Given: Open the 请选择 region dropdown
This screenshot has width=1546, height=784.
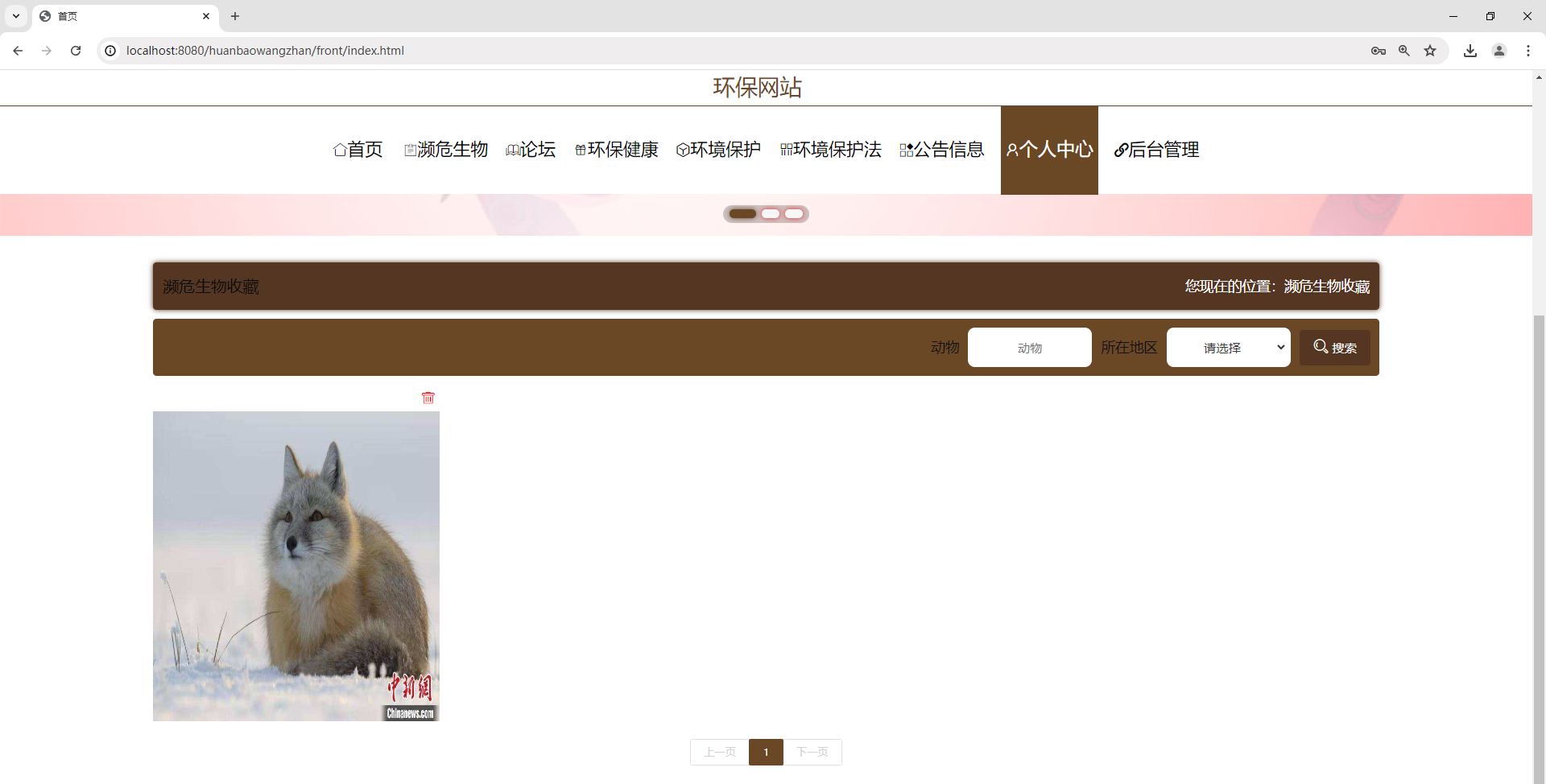Looking at the screenshot, I should (1228, 347).
